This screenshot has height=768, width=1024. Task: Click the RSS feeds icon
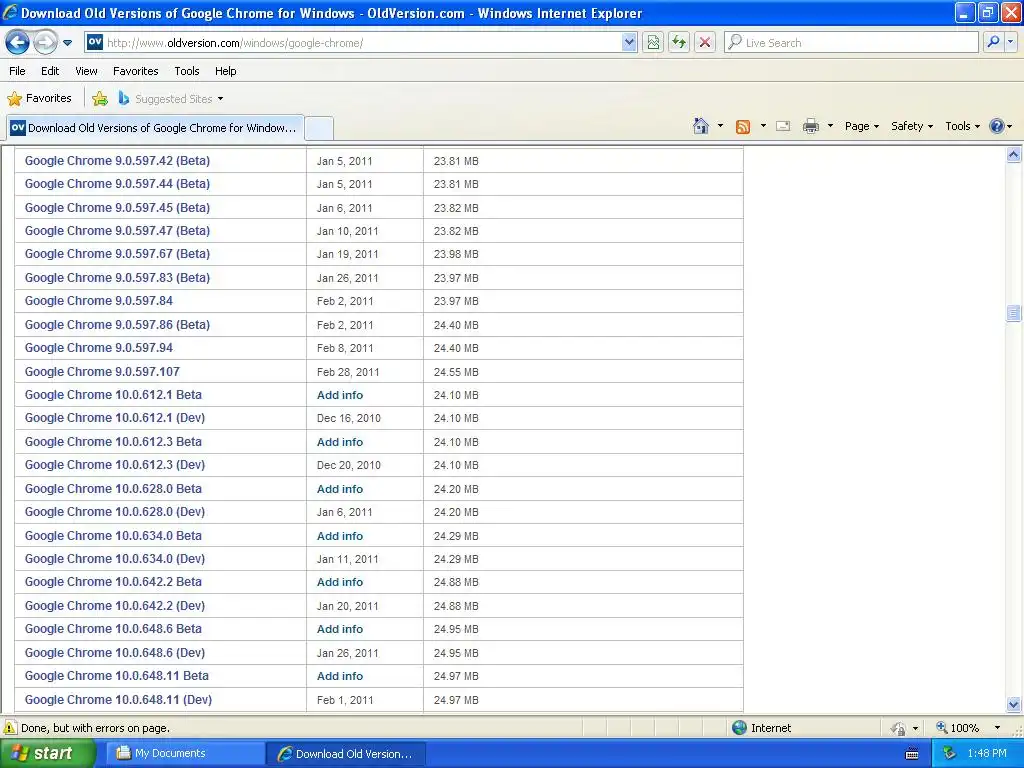coord(743,127)
